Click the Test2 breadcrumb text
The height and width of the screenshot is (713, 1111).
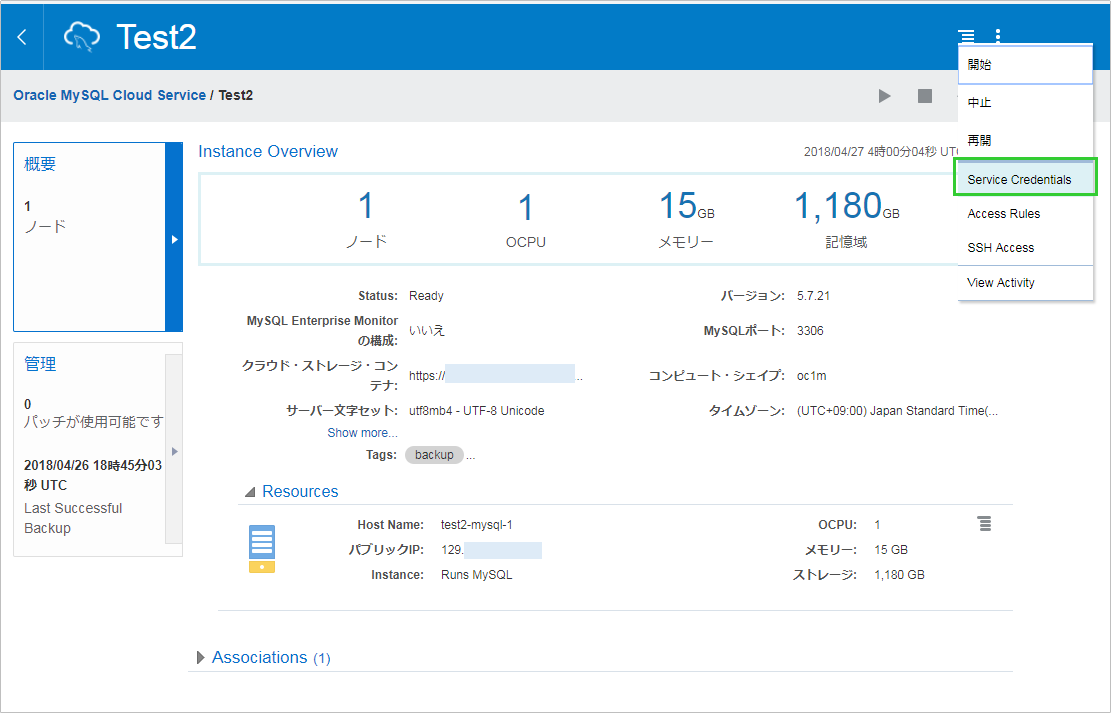(236, 95)
